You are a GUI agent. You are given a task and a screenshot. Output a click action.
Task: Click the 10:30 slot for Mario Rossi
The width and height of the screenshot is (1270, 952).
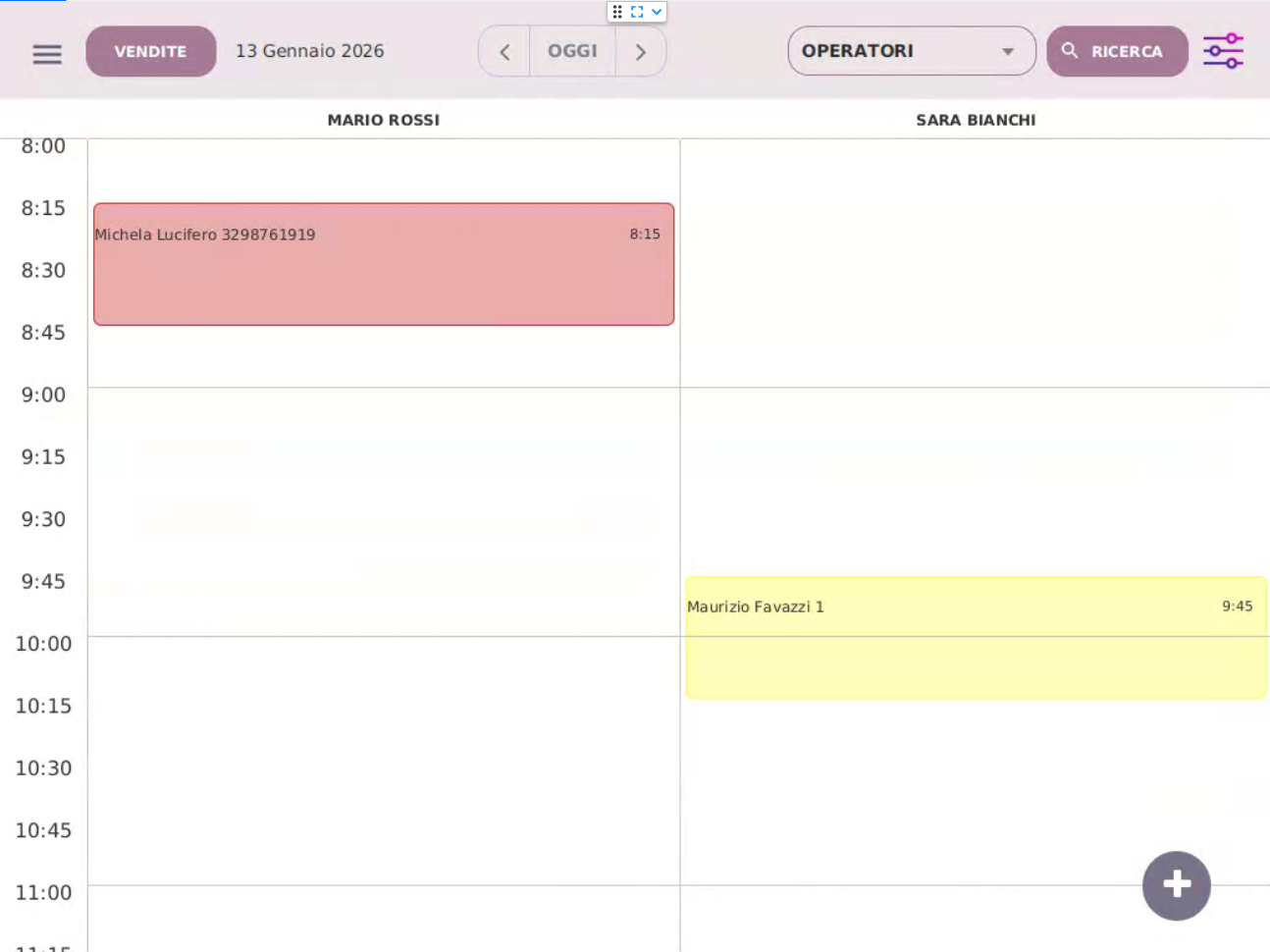[x=383, y=775]
